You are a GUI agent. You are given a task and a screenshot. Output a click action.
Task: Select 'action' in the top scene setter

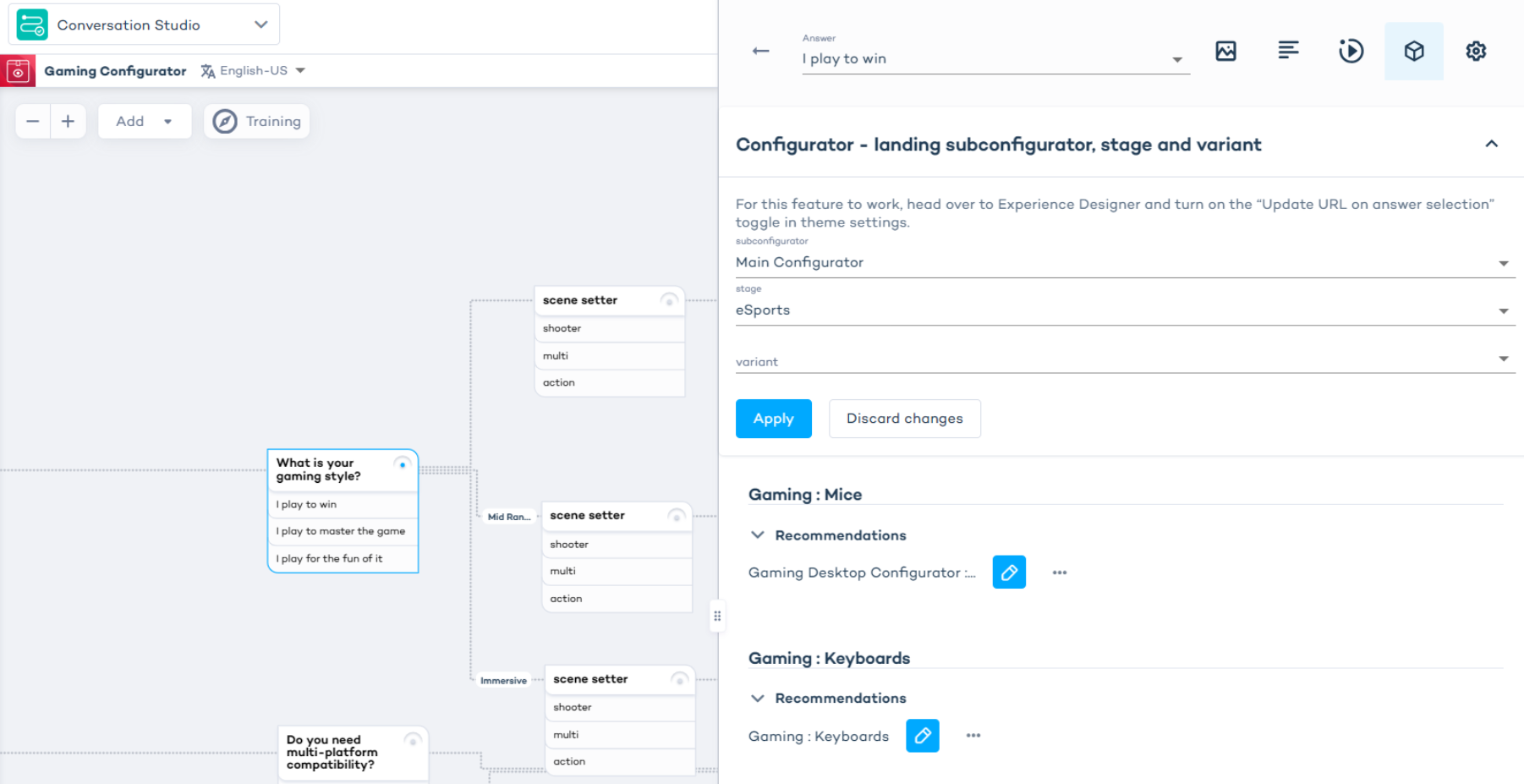click(x=609, y=383)
